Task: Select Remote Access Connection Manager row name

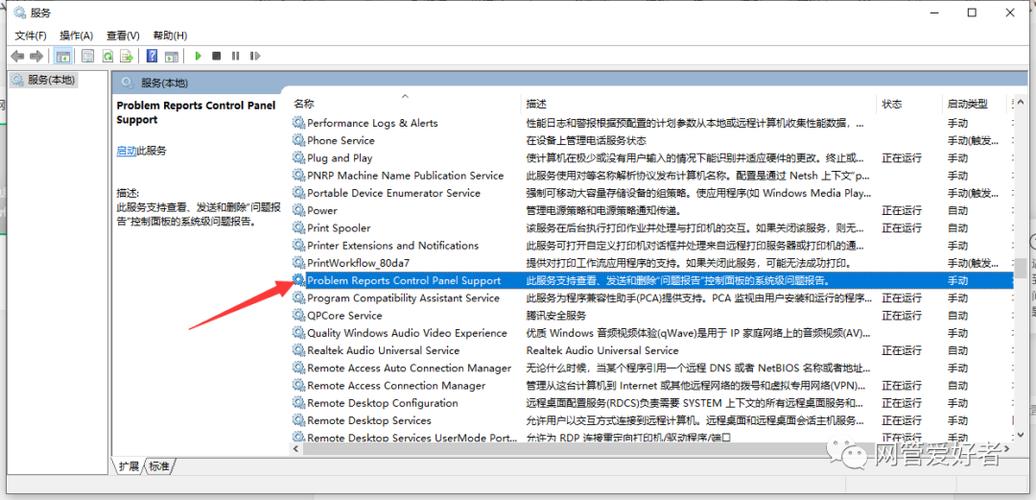Action: coord(396,385)
